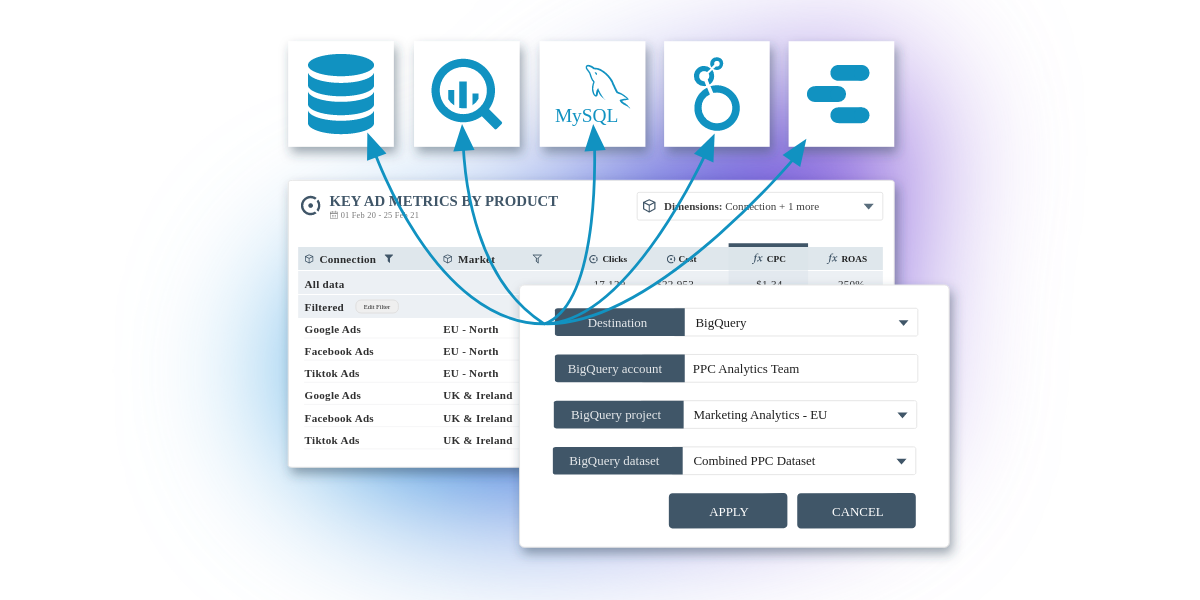1200x600 pixels.
Task: Select the Looker logo tile
Action: (x=717, y=94)
